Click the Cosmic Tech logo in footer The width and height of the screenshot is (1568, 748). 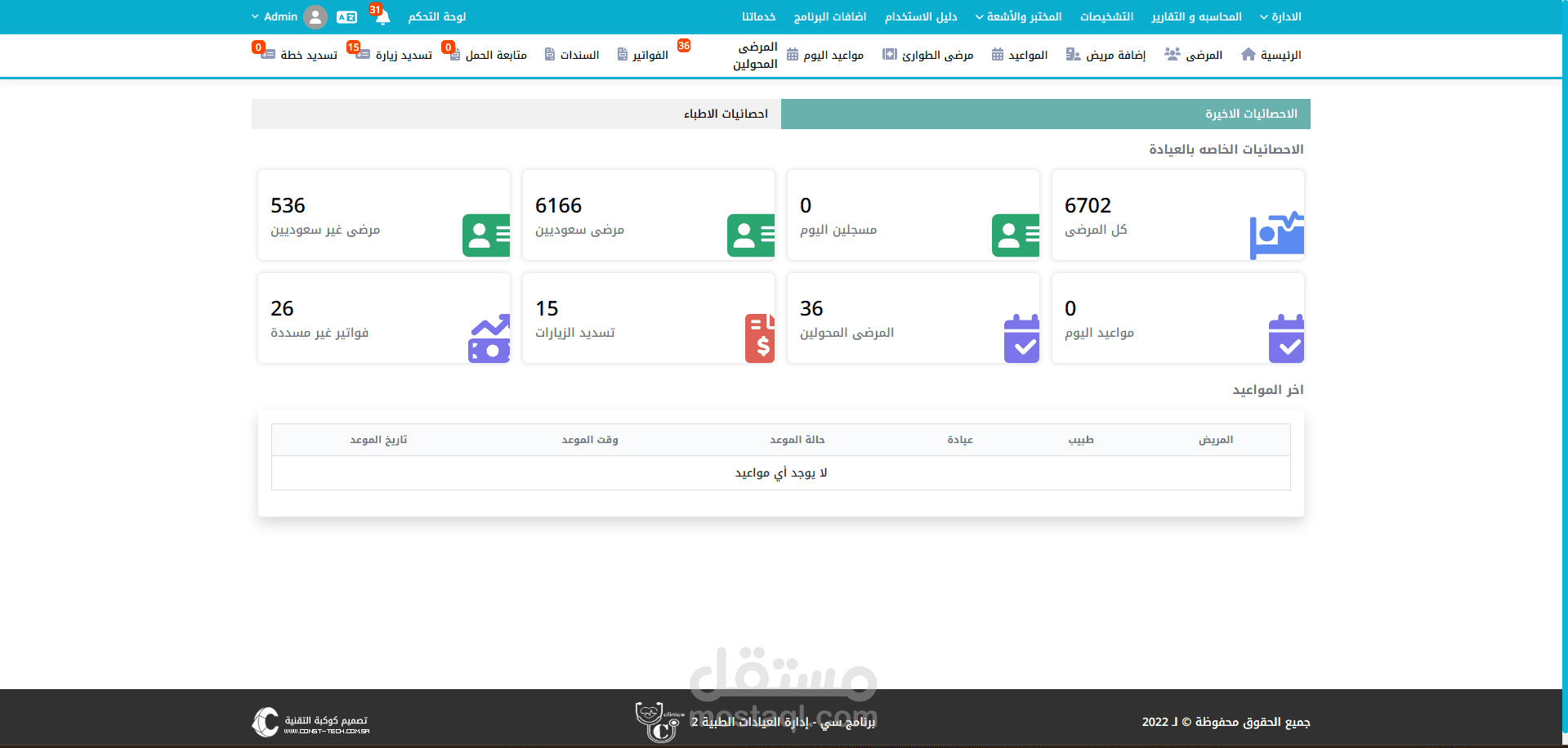pos(310,722)
